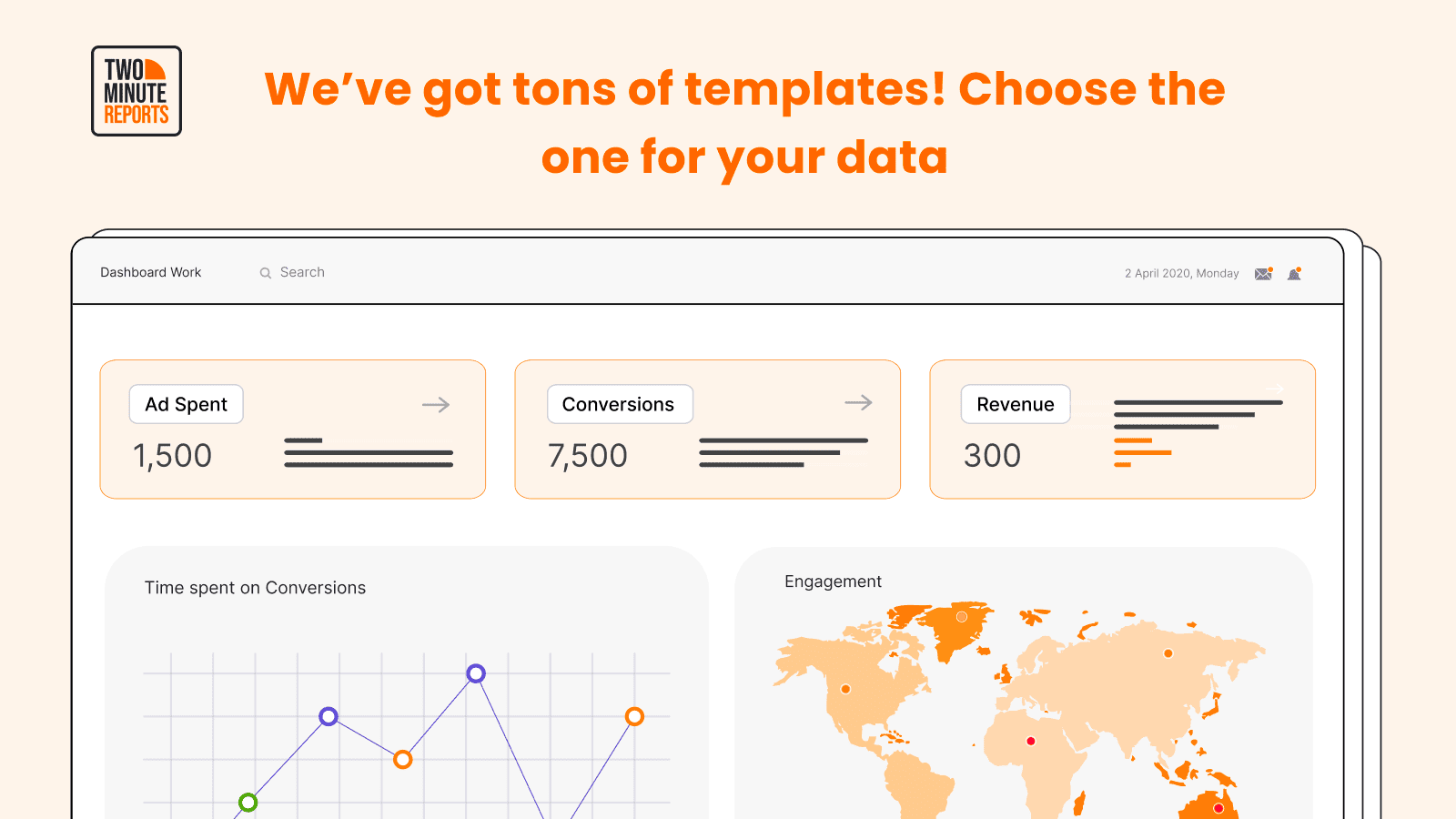1456x819 pixels.
Task: Click the date 2 April 2020, Monday
Action: pos(1181,273)
